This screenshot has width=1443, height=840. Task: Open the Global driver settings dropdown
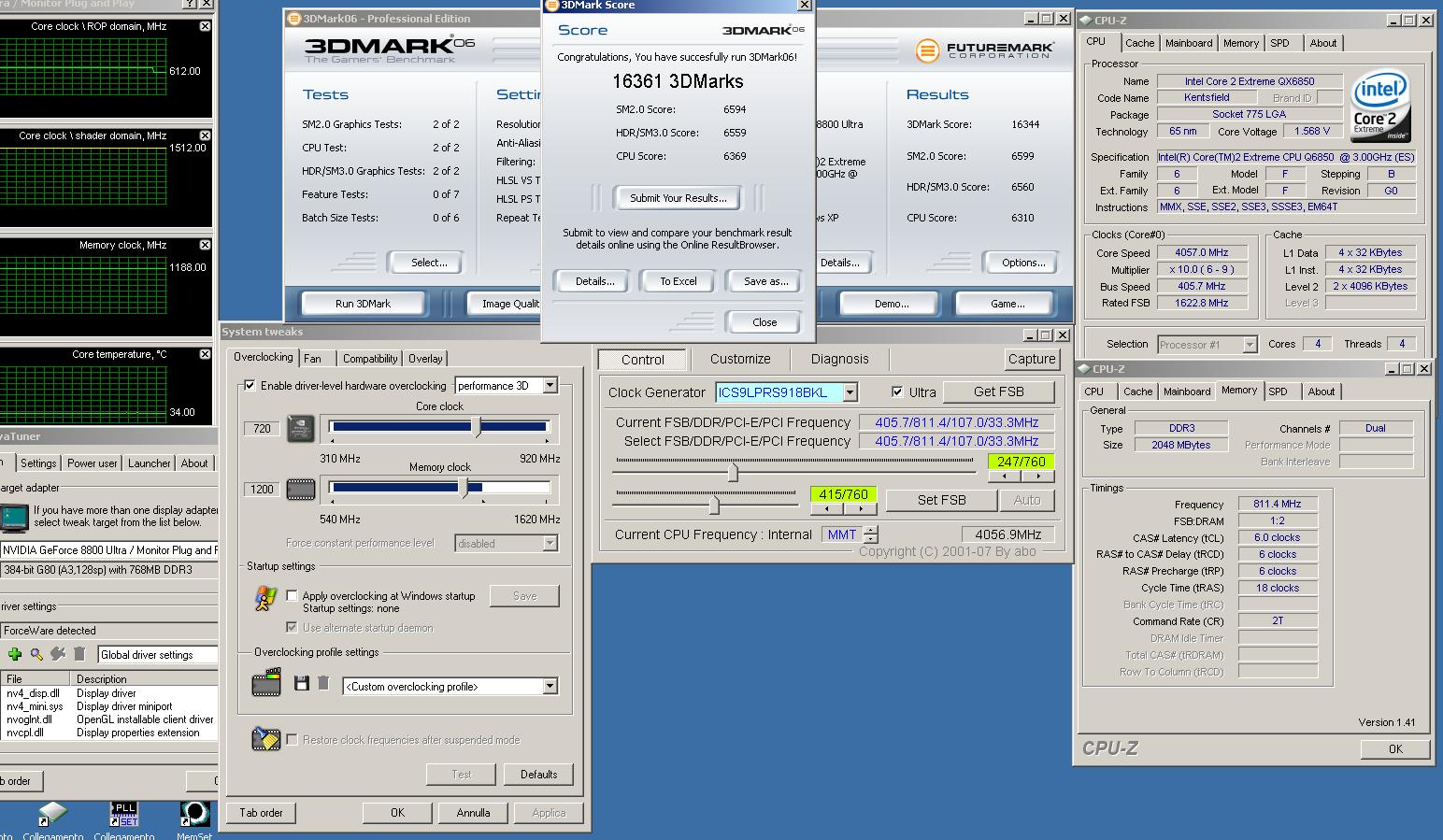[x=157, y=655]
